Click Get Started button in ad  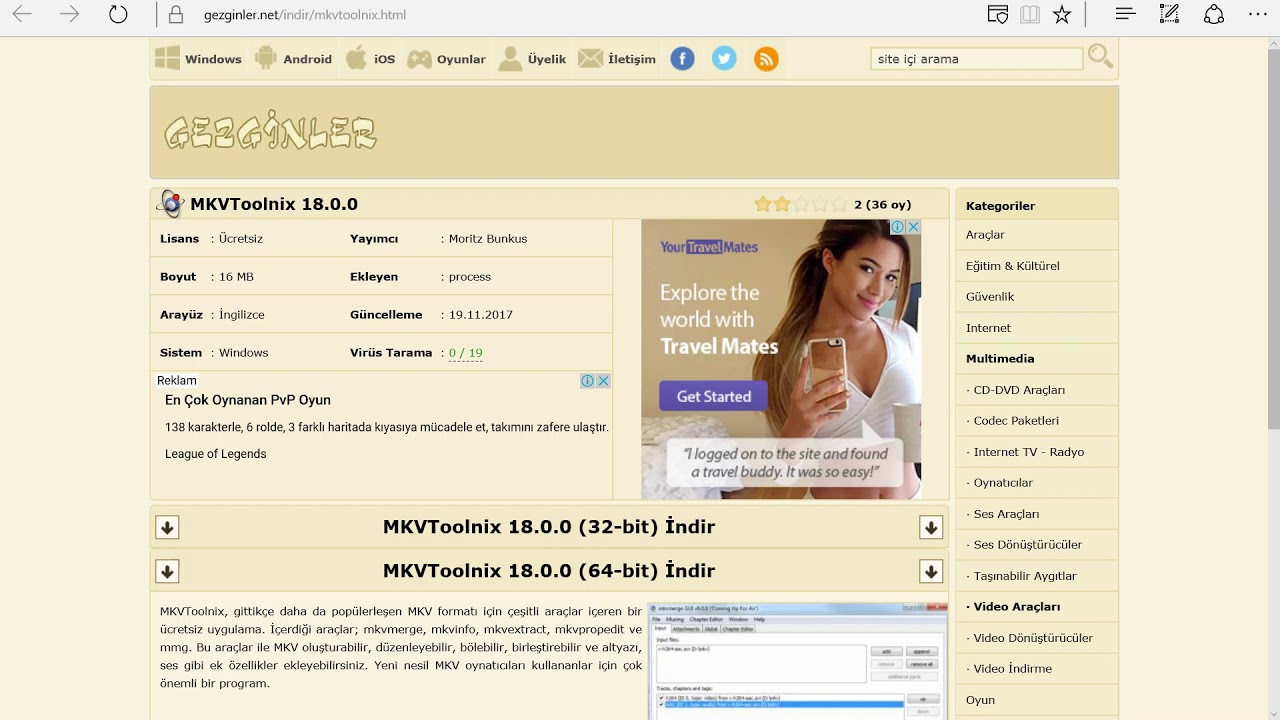point(713,396)
